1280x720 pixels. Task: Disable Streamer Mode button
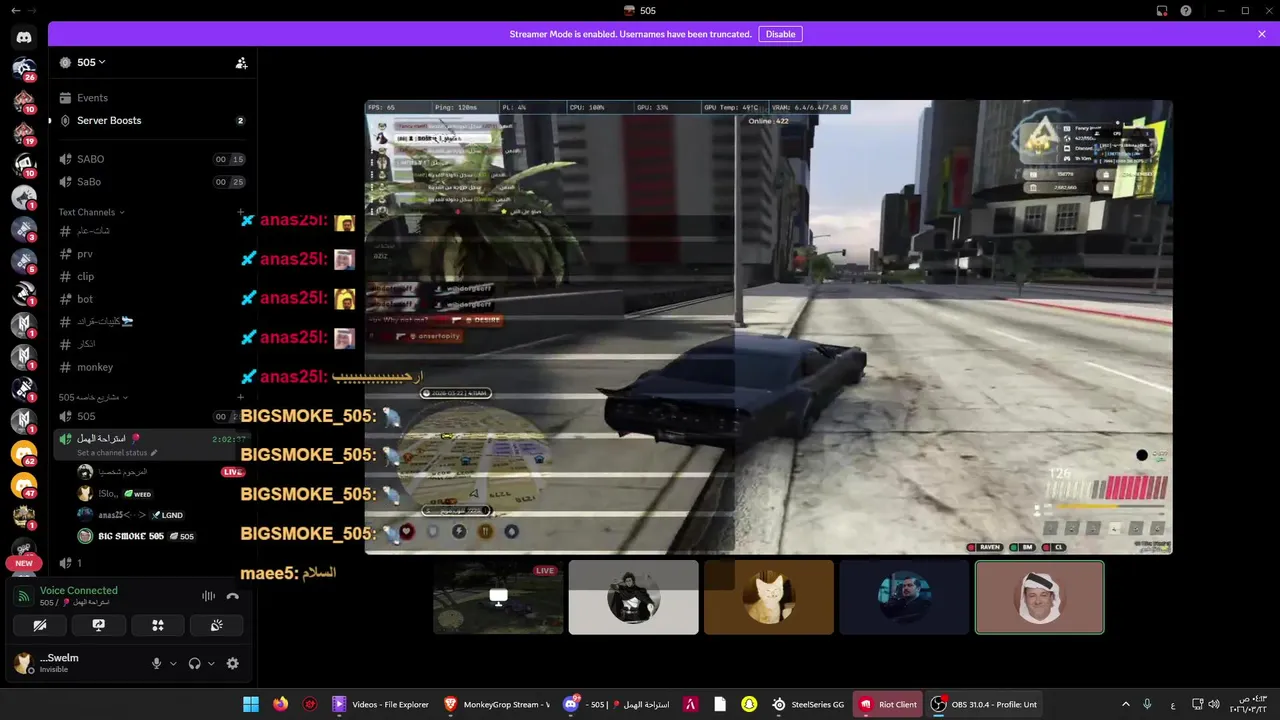click(780, 34)
